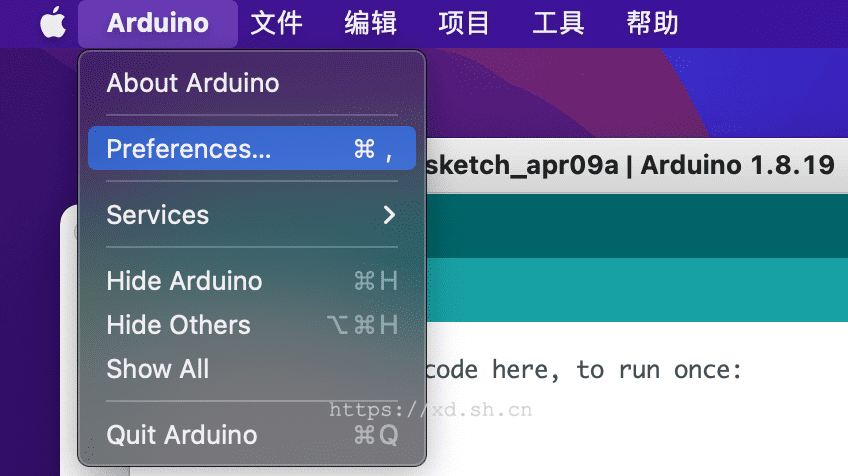Screen dimensions: 848x476
Task: Click the Arduino application menu
Action: click(158, 23)
